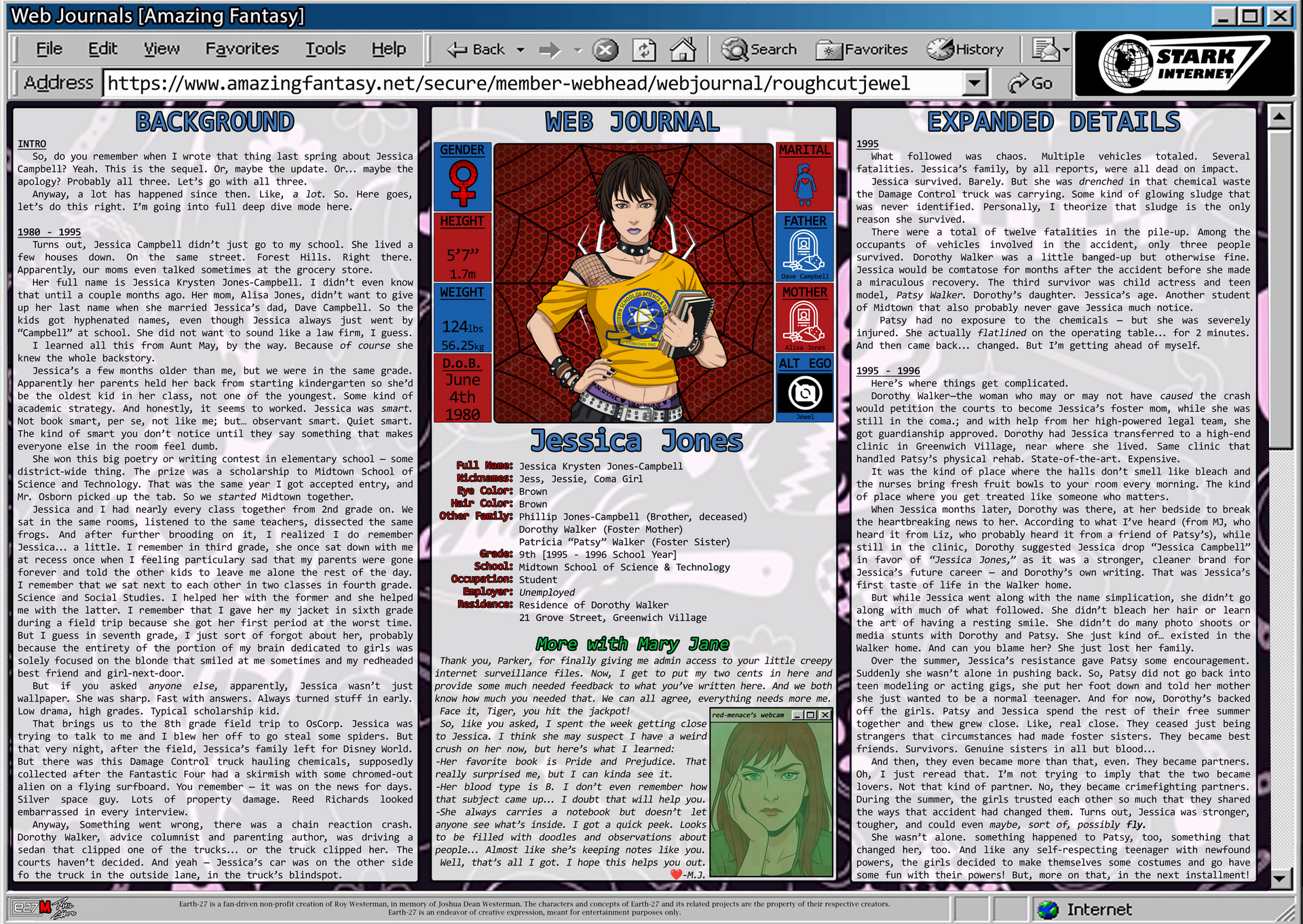
Task: Click the red heart by -M.J. signature
Action: point(676,875)
